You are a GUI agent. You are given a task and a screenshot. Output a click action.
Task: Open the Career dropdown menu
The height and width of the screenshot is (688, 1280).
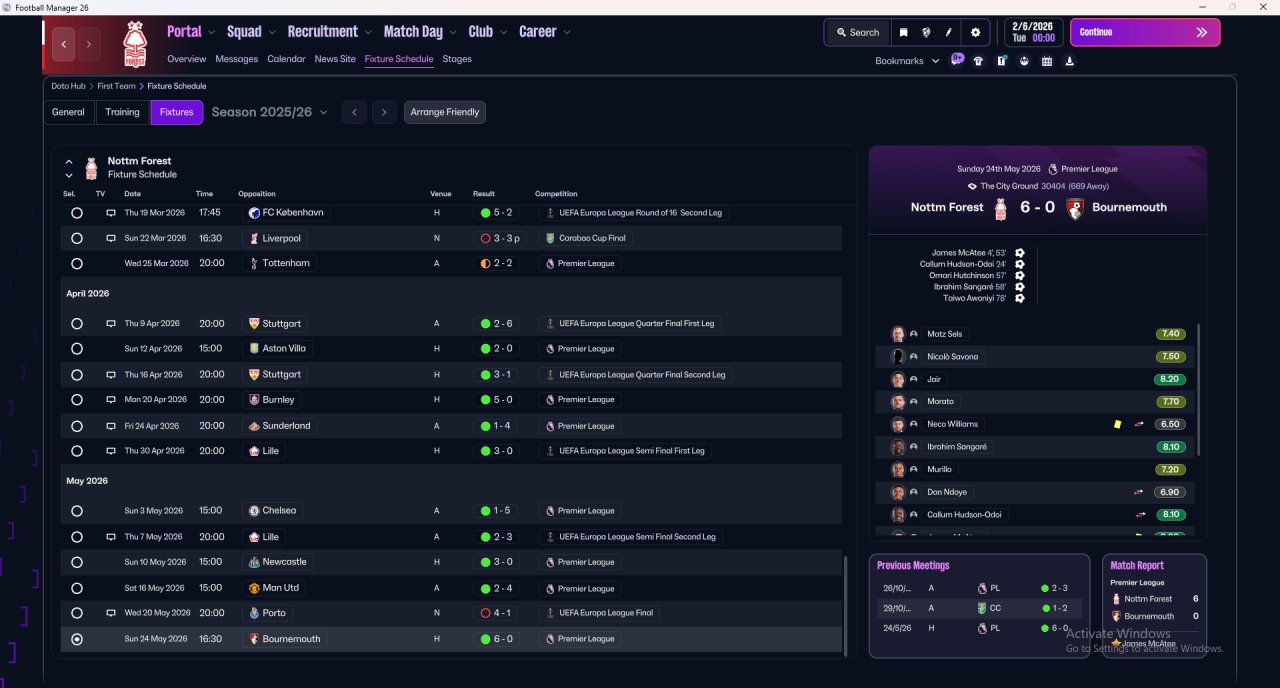click(x=544, y=32)
